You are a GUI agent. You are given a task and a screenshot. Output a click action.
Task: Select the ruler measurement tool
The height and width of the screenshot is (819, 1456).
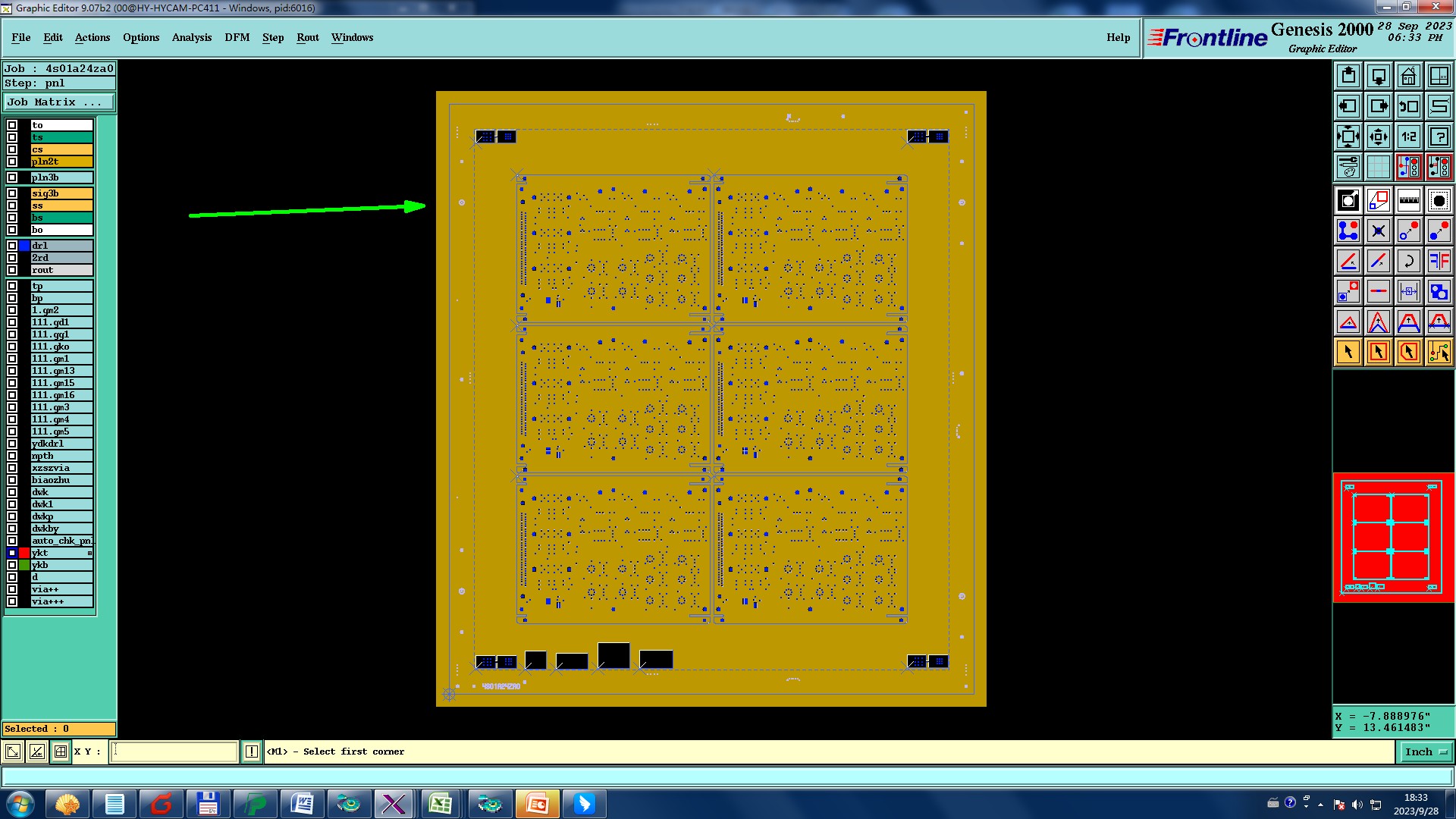tap(1408, 200)
